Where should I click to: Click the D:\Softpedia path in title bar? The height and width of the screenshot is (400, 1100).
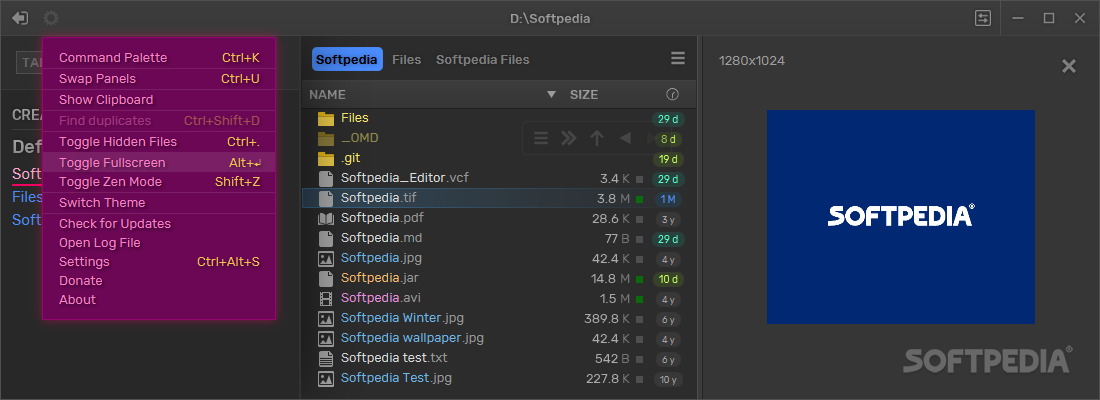click(x=550, y=19)
